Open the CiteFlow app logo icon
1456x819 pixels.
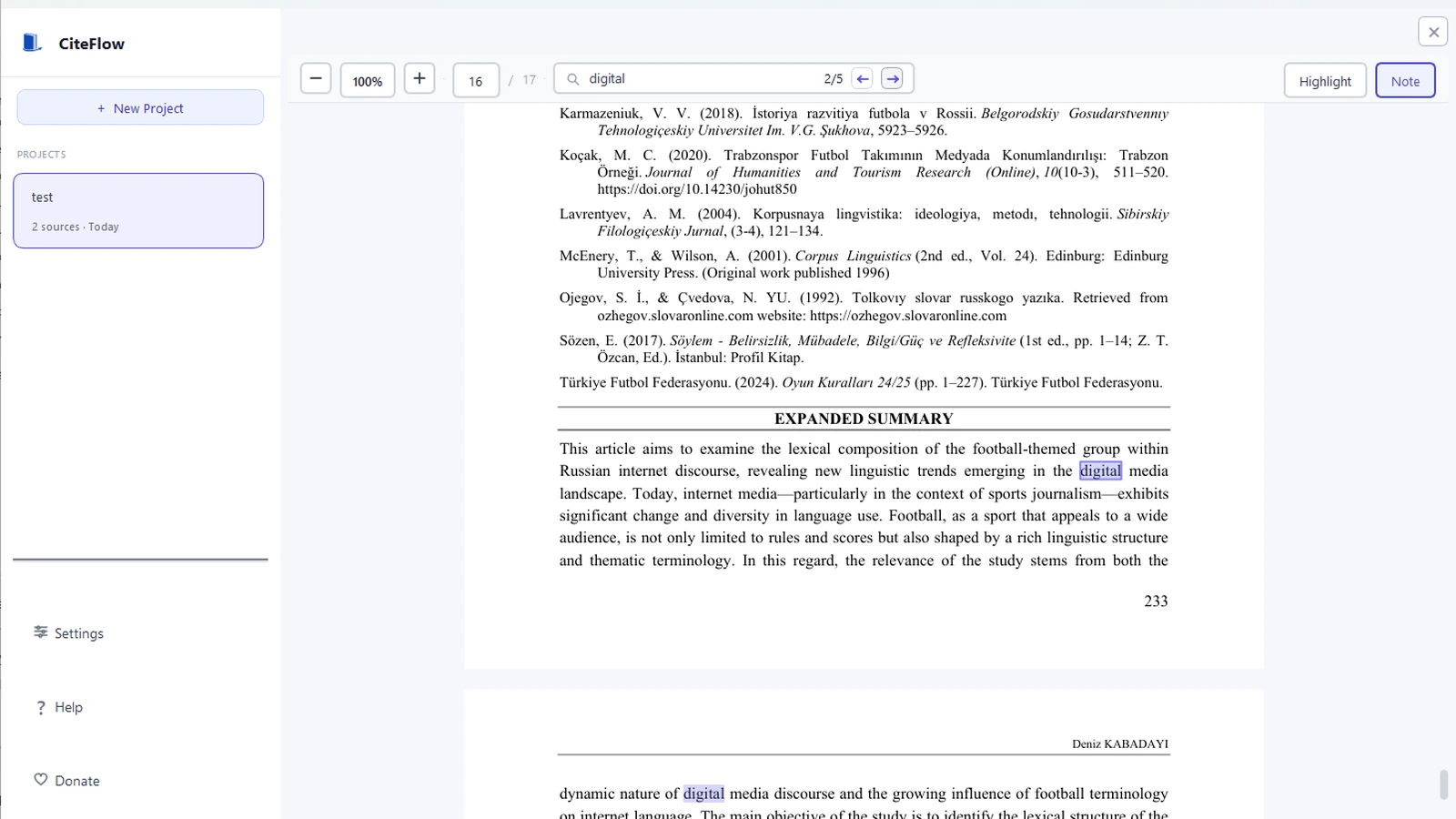32,42
